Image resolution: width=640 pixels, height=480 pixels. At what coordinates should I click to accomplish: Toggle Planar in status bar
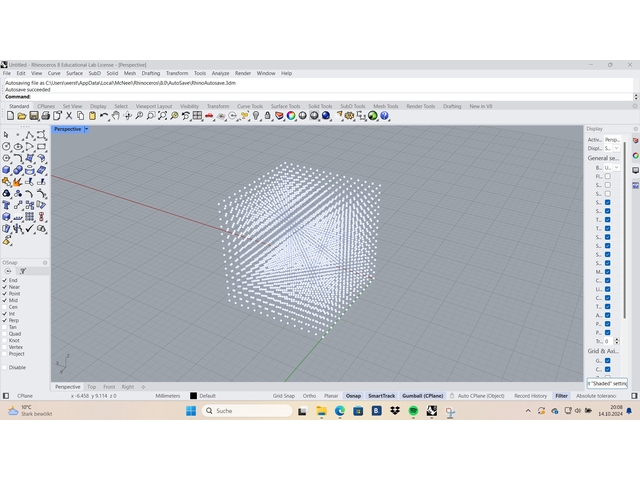[331, 396]
